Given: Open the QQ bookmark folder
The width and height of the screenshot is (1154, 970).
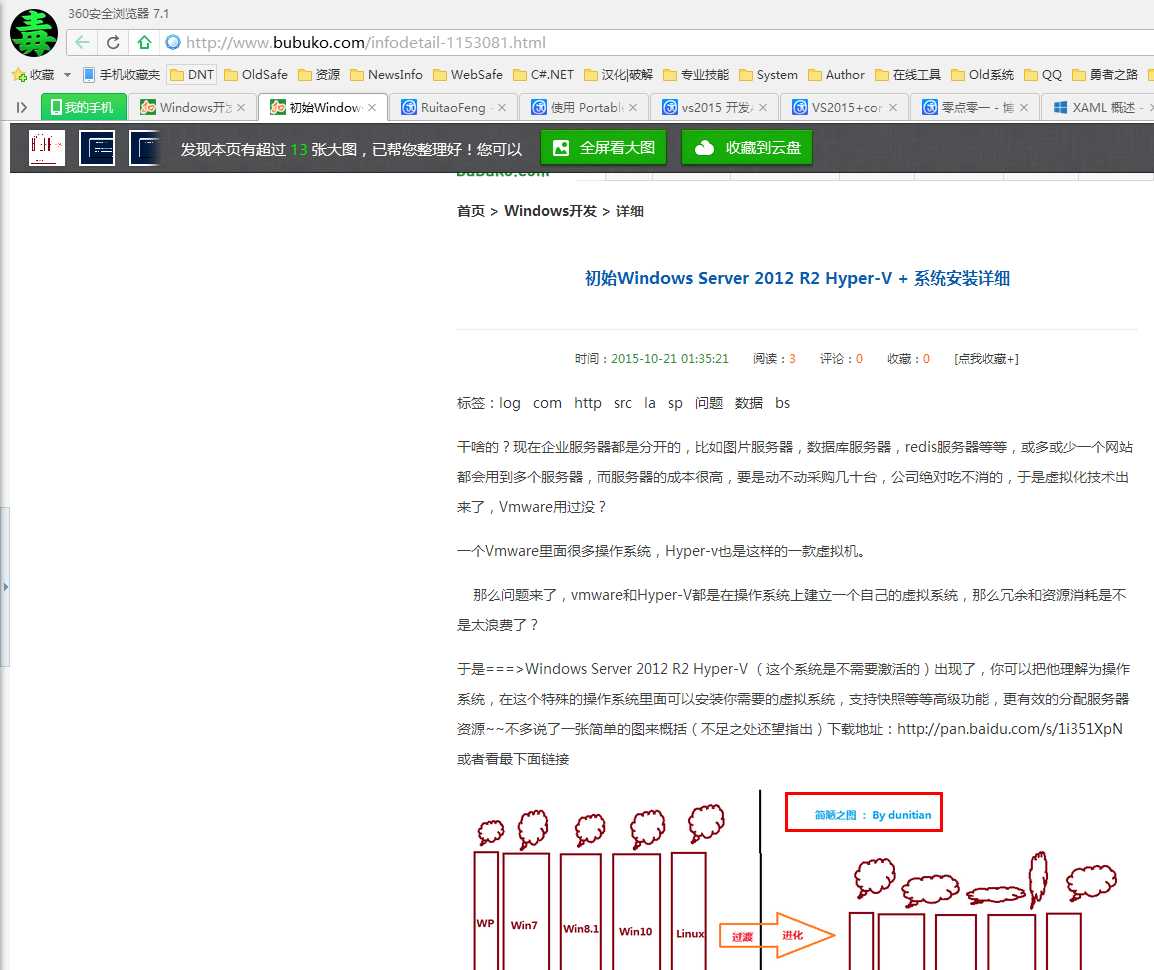Looking at the screenshot, I should point(1043,75).
